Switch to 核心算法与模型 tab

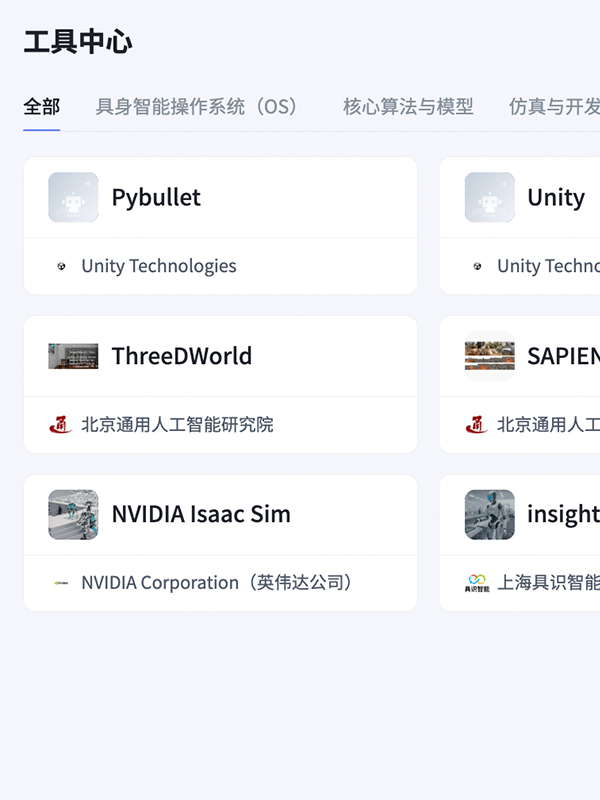[x=408, y=107]
